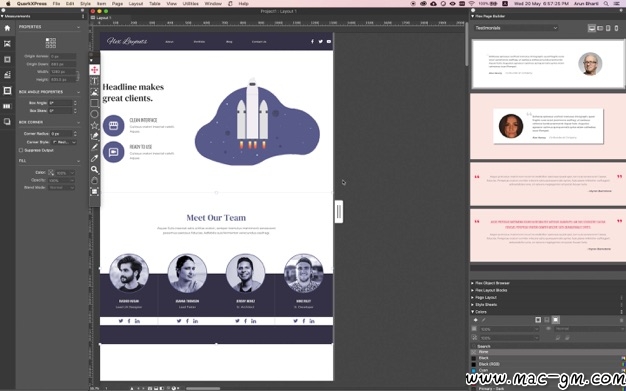
Task: Collapse the BOX ANGLE PROPERTIES section
Action: click(78, 92)
